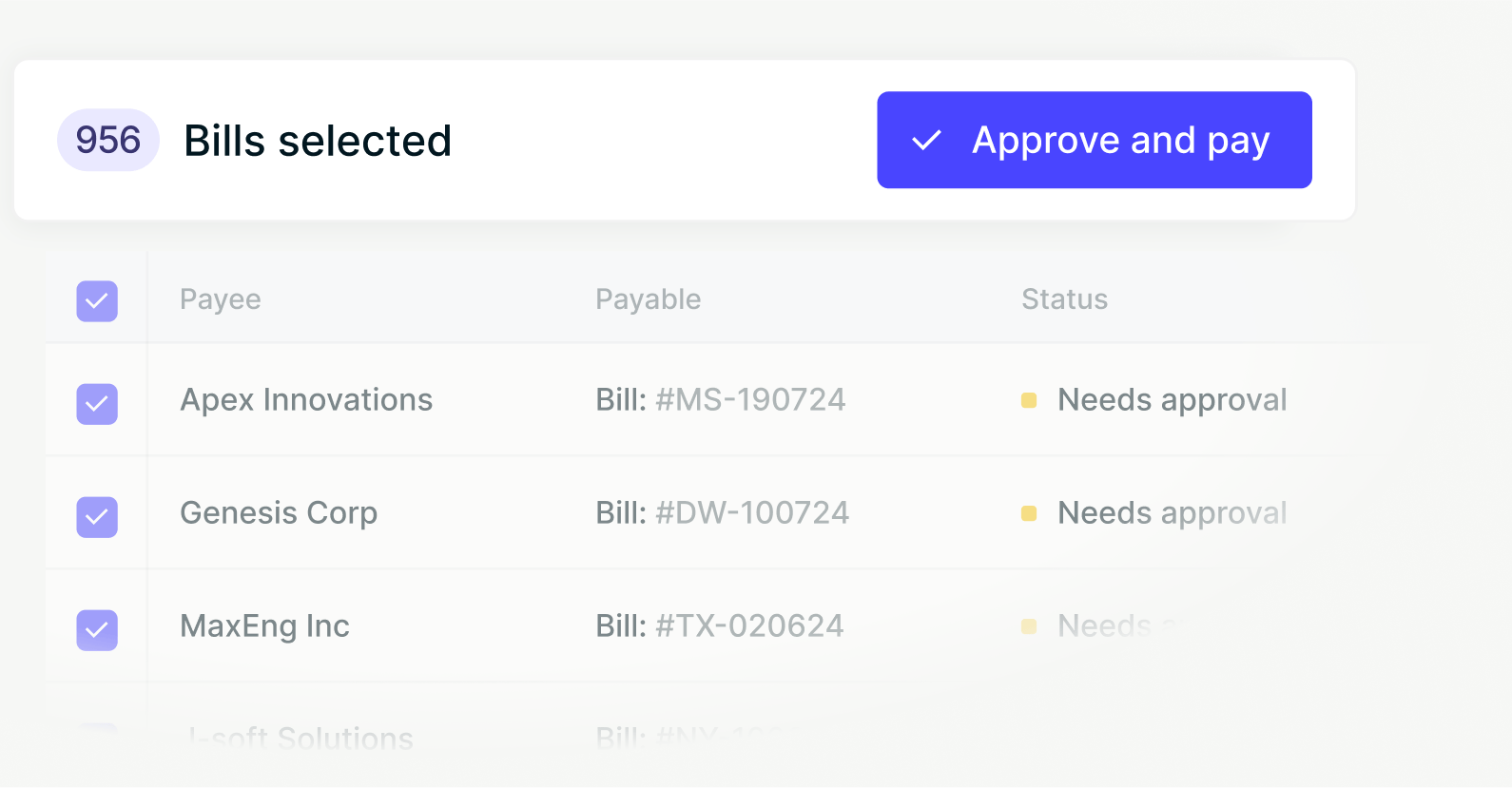Open the Genesis Corp payee
The height and width of the screenshot is (788, 1512).
tap(279, 513)
